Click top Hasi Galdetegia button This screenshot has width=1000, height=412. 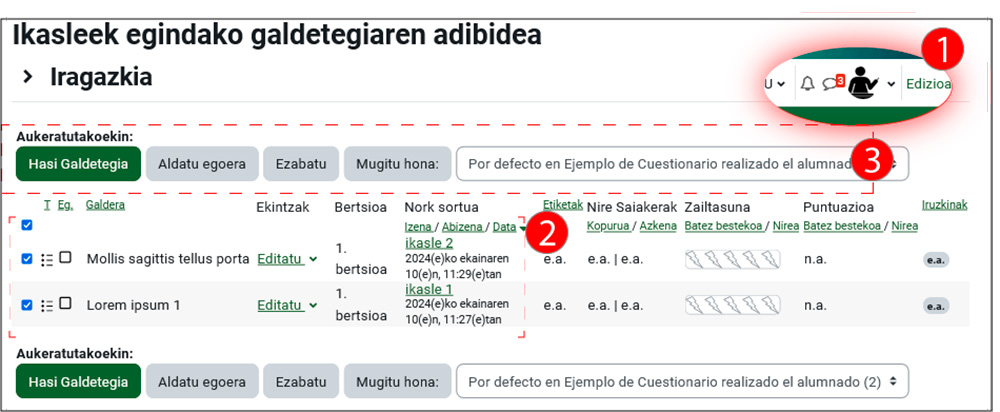[x=78, y=163]
